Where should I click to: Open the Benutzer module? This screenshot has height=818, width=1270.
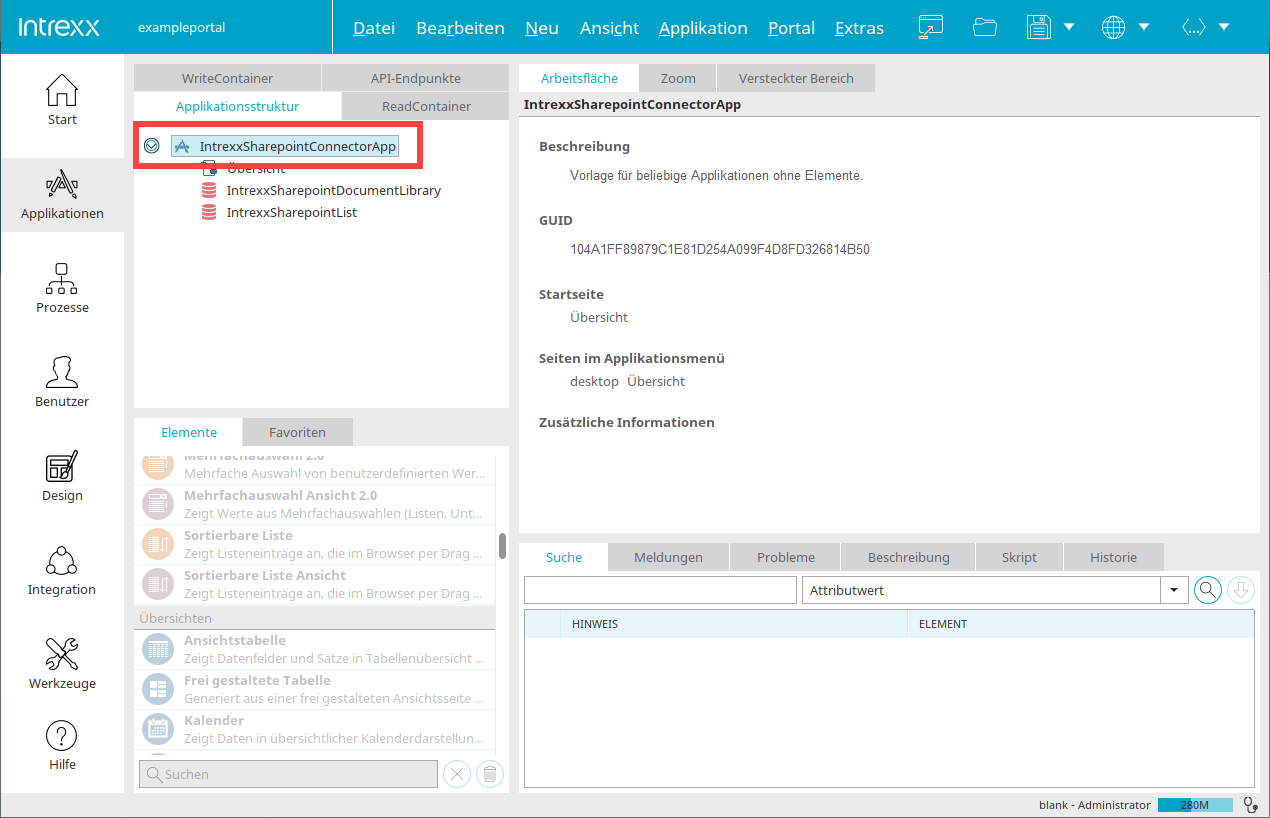point(62,382)
